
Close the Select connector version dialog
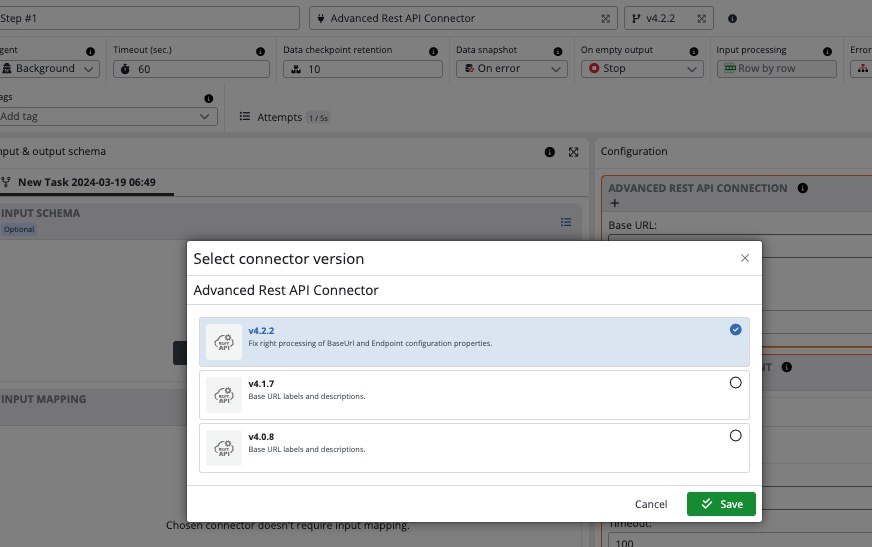(744, 258)
